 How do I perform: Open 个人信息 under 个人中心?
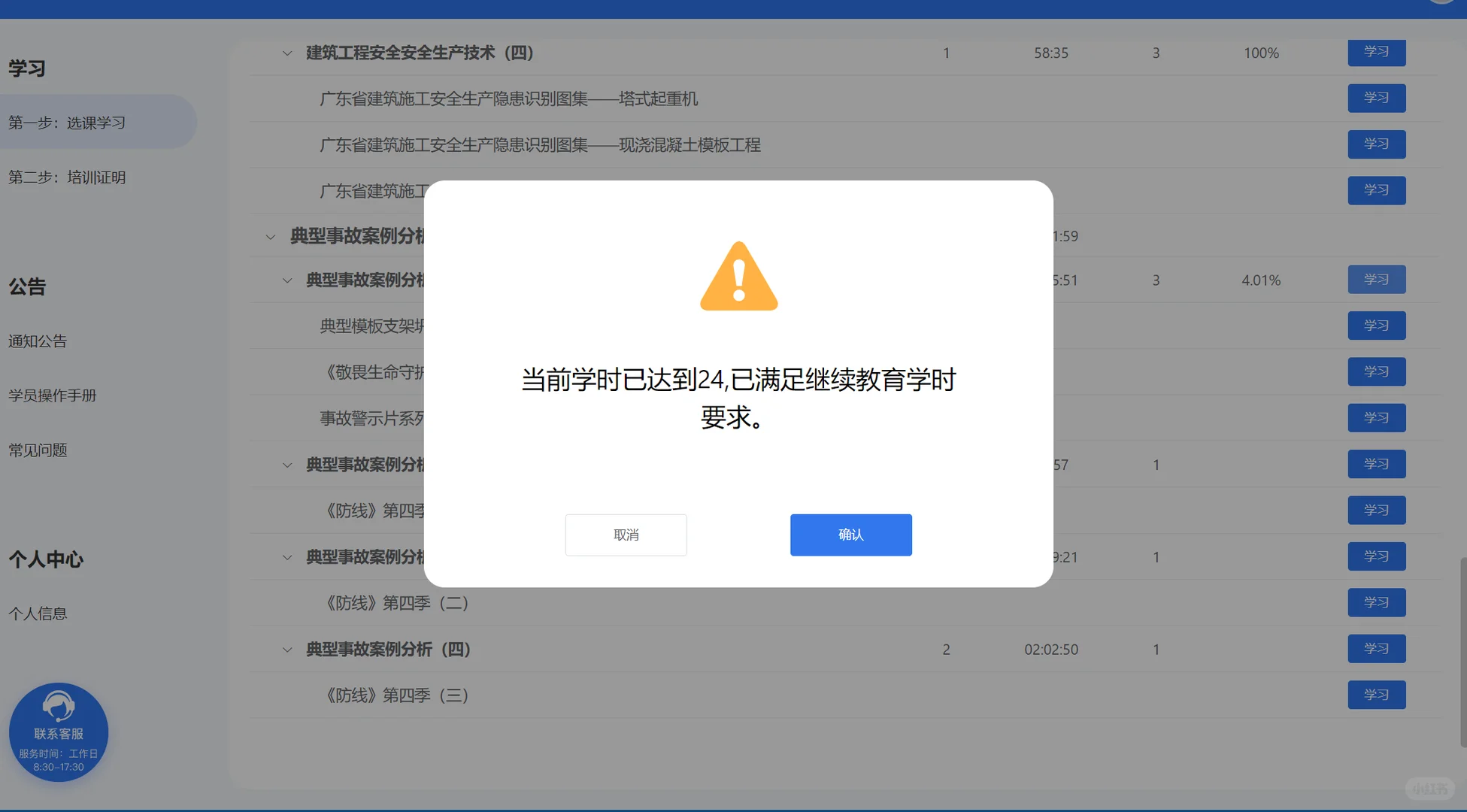(38, 613)
